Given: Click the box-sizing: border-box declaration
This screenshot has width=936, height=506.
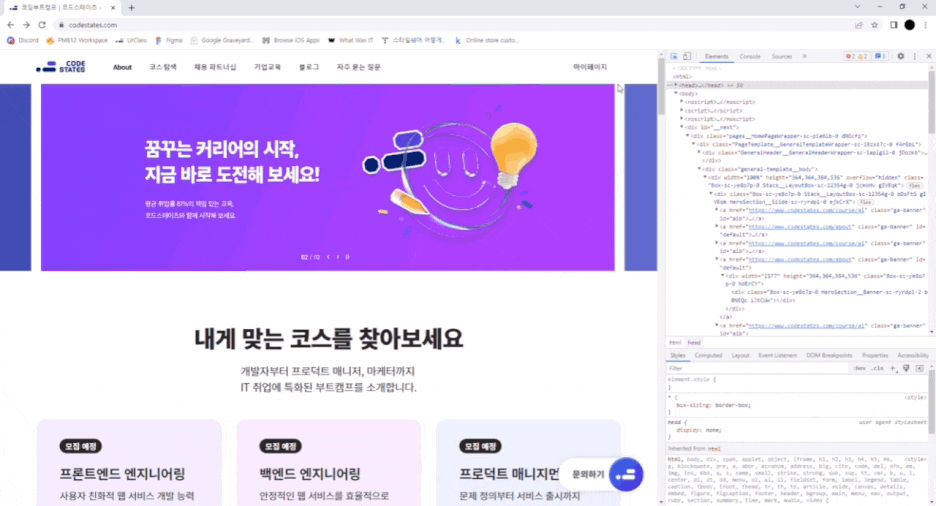Looking at the screenshot, I should point(713,405).
